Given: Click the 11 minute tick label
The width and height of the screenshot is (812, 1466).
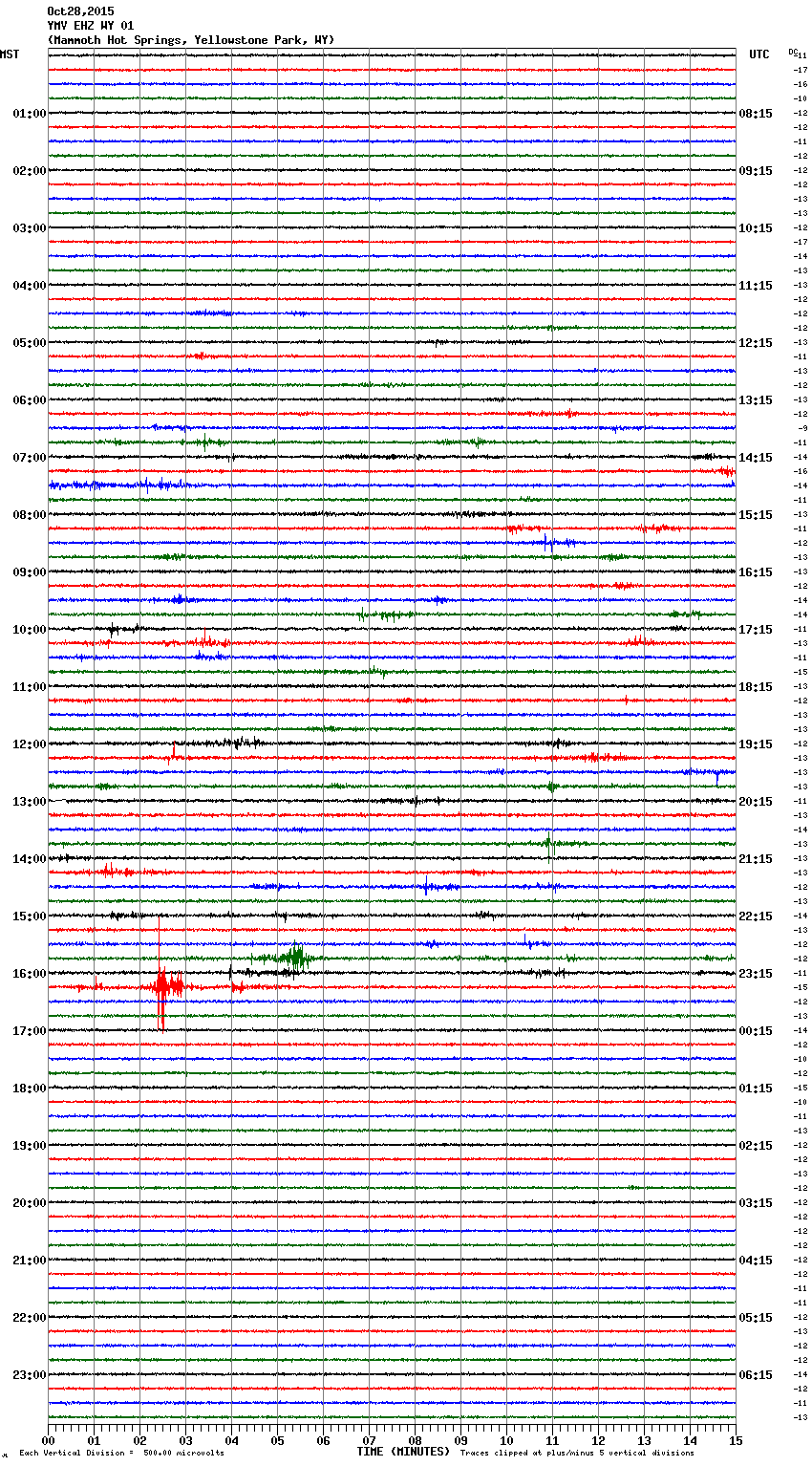Looking at the screenshot, I should coord(553,1440).
